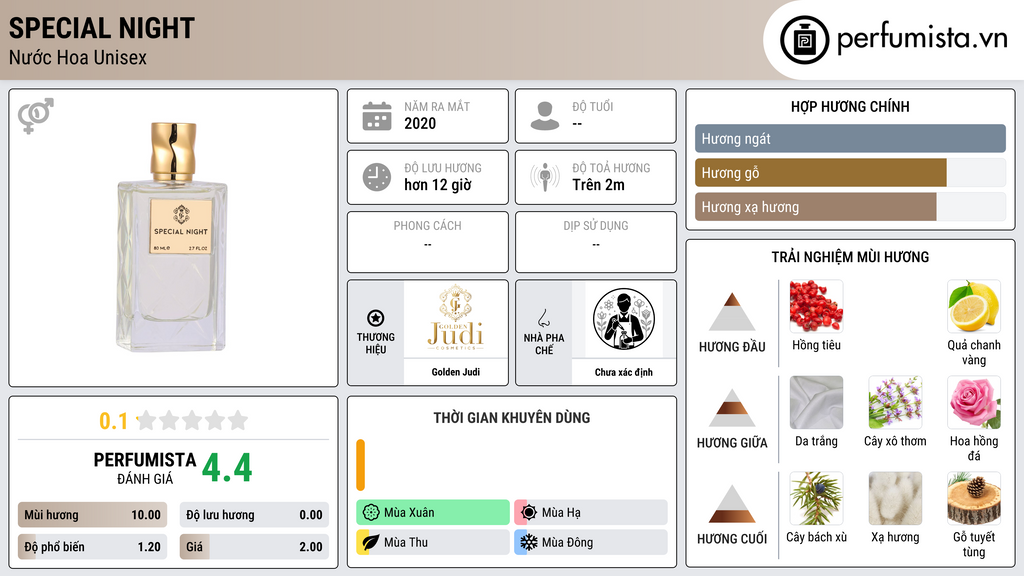The width and height of the screenshot is (1024, 576).
Task: Click the sillage icon for Độ toả hương
Action: pyautogui.click(x=545, y=176)
